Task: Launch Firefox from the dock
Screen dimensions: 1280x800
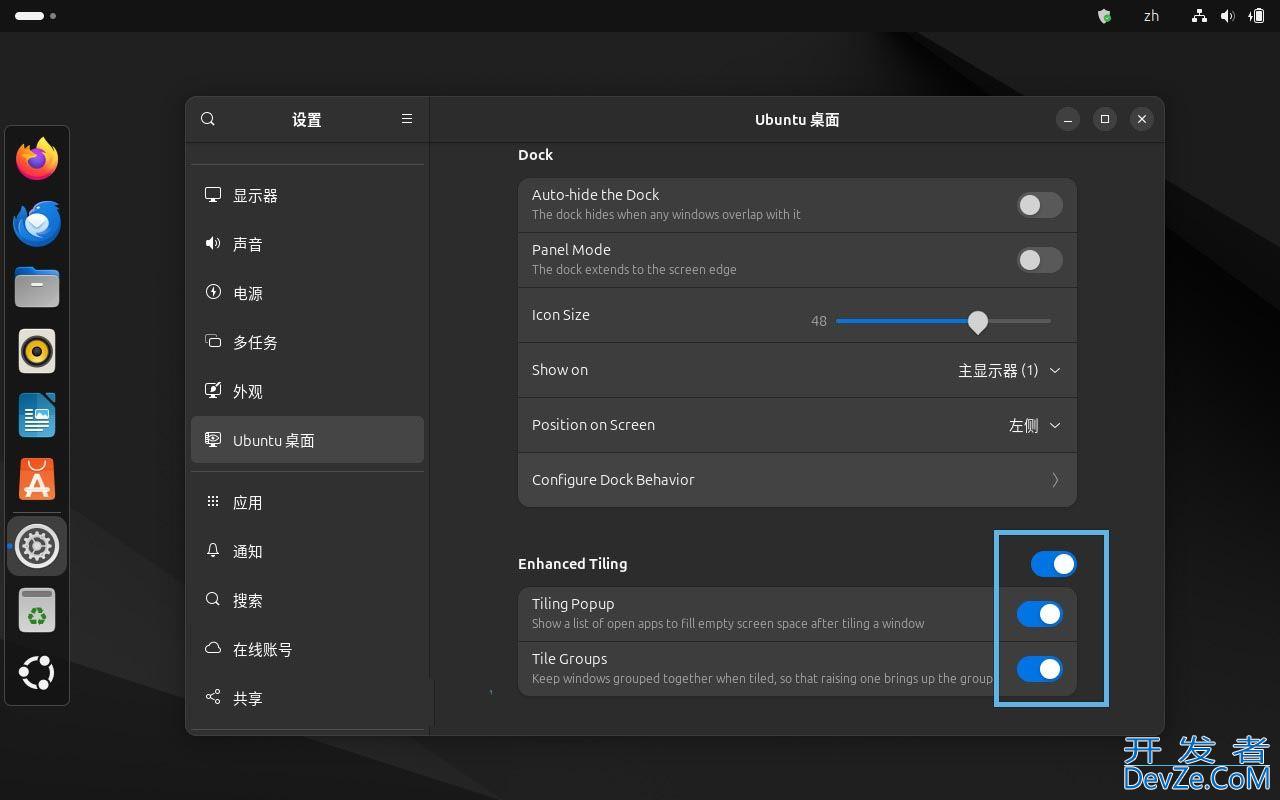Action: tap(37, 159)
